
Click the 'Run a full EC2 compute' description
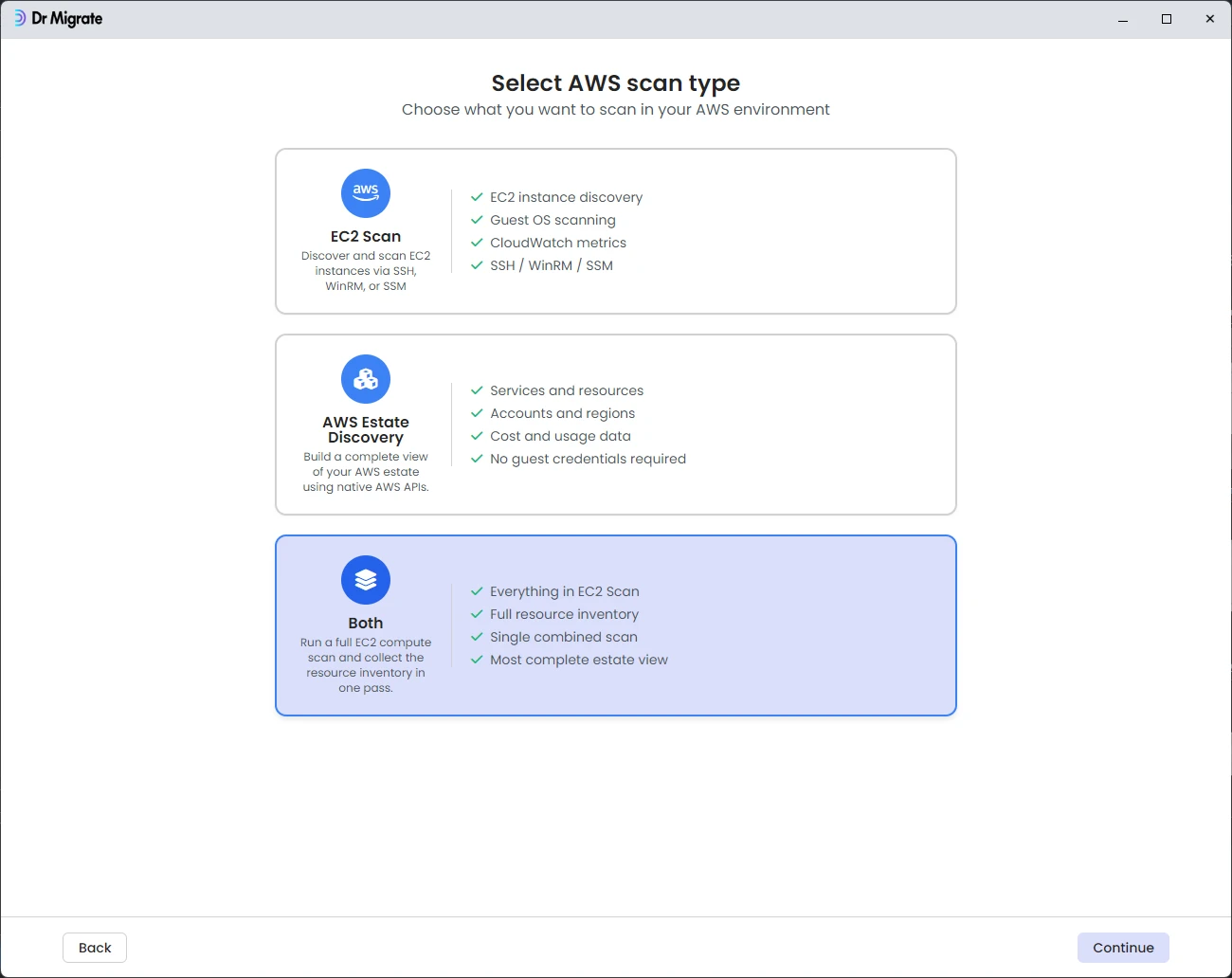tap(366, 665)
